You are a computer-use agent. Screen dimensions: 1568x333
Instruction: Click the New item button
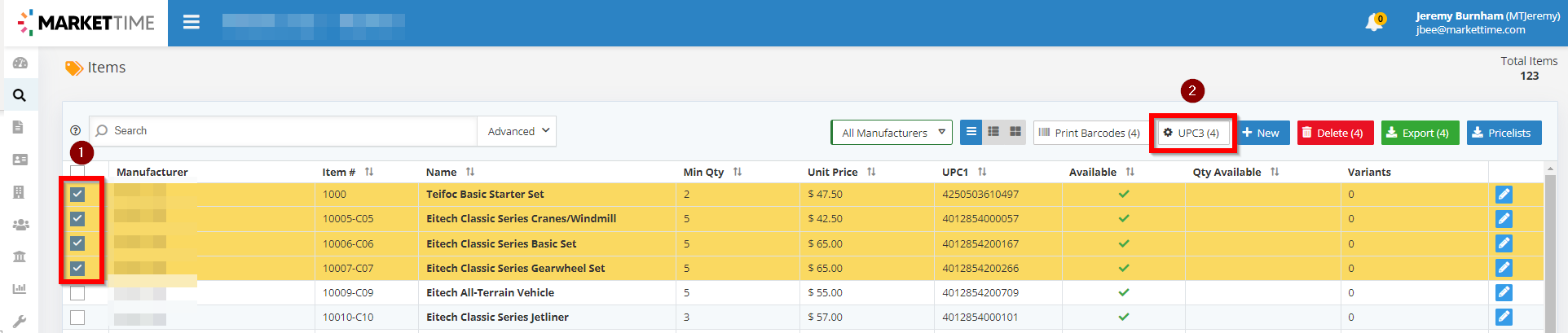1262,132
